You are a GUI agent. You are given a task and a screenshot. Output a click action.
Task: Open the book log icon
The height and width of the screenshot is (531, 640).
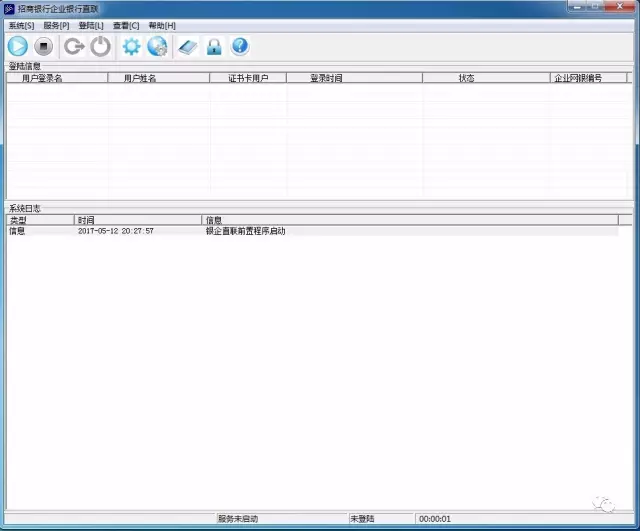coord(188,46)
